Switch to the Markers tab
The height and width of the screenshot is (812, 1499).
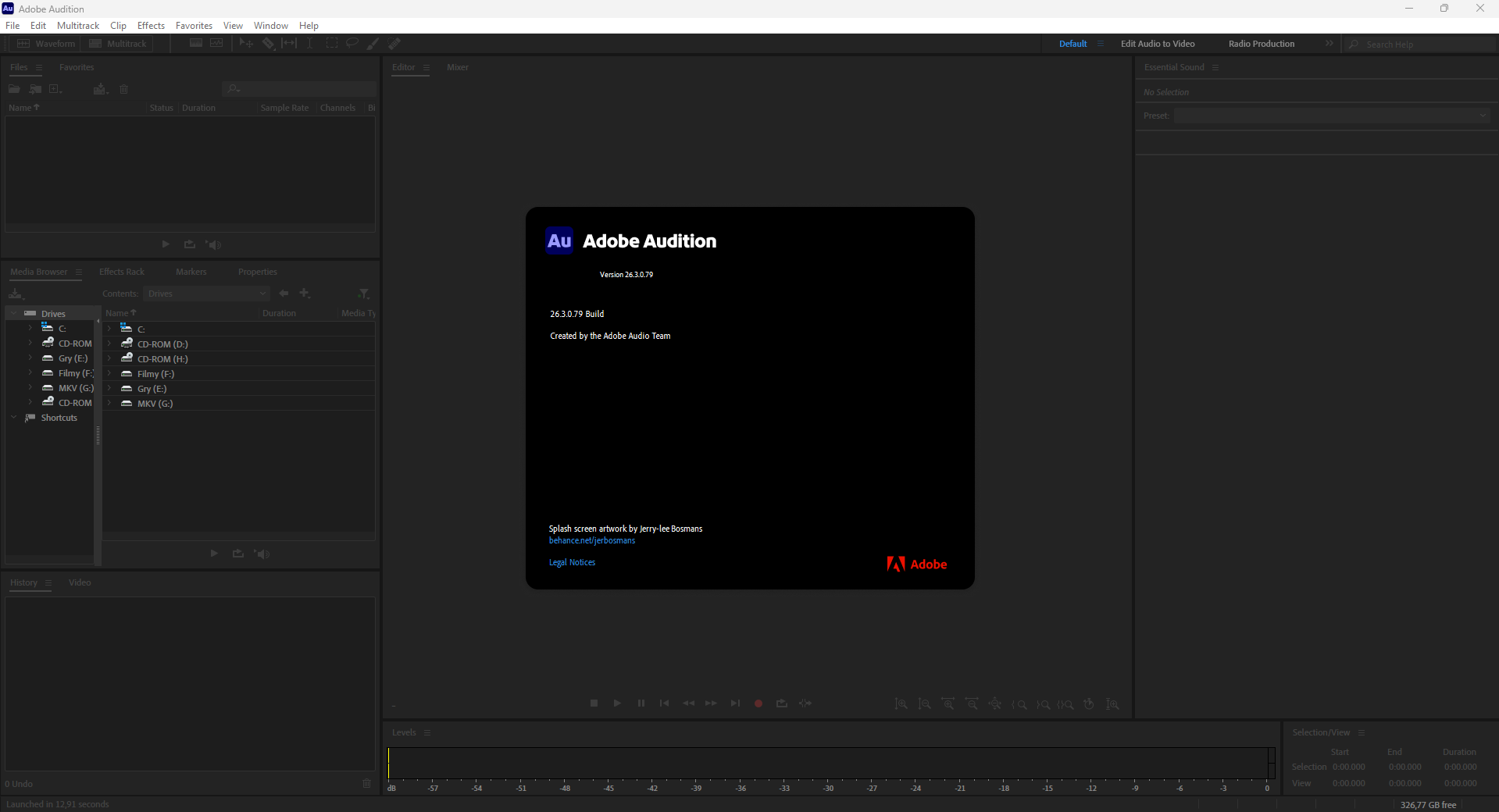coord(191,272)
